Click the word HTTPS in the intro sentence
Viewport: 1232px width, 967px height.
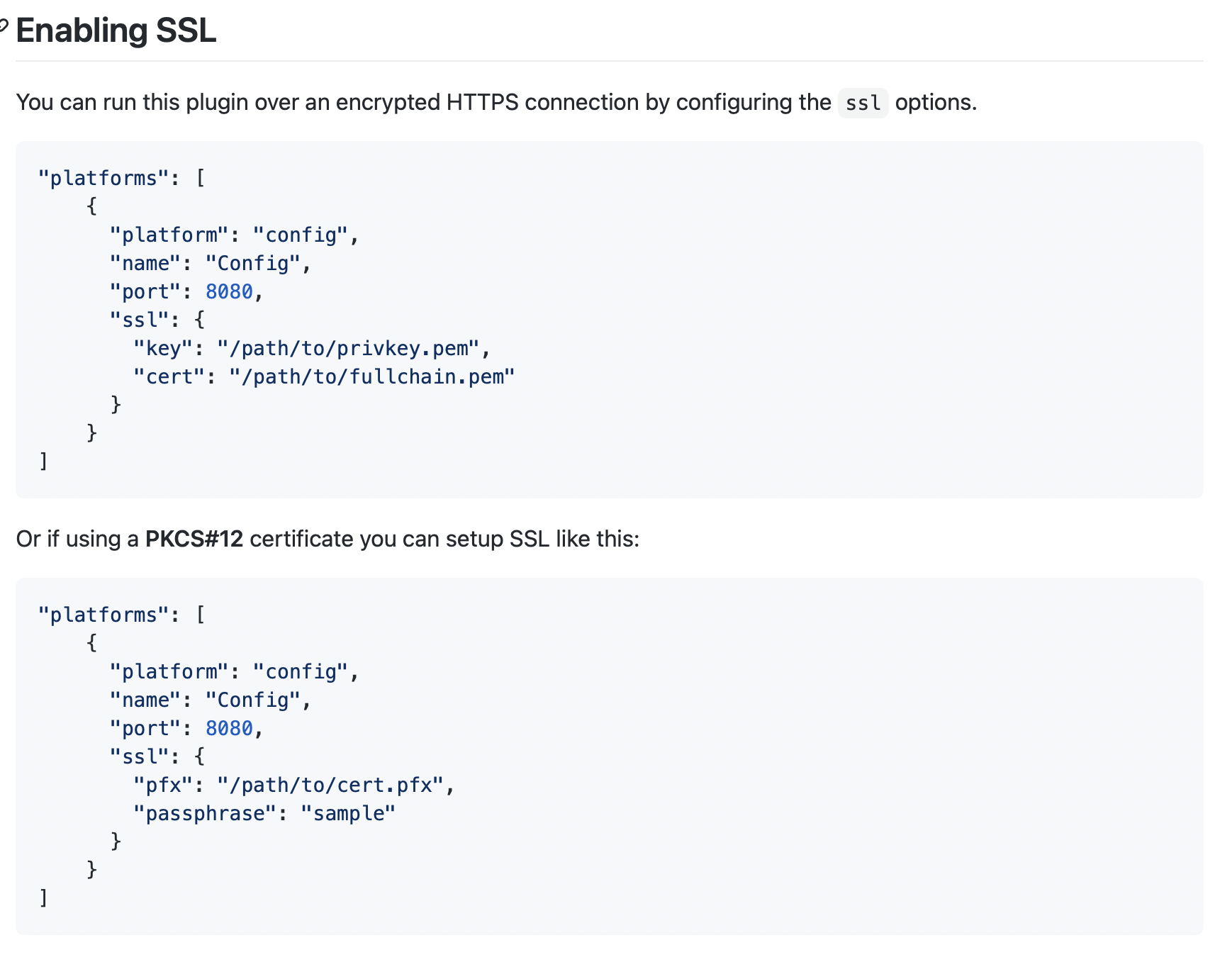[482, 102]
